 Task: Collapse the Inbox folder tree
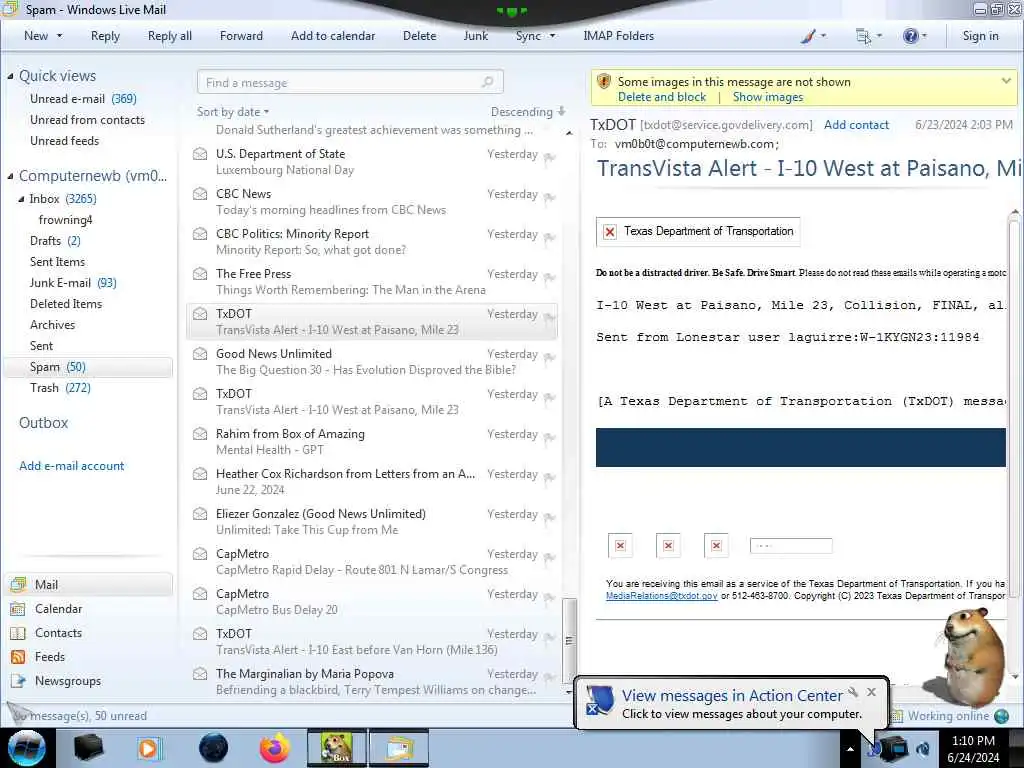(x=22, y=199)
